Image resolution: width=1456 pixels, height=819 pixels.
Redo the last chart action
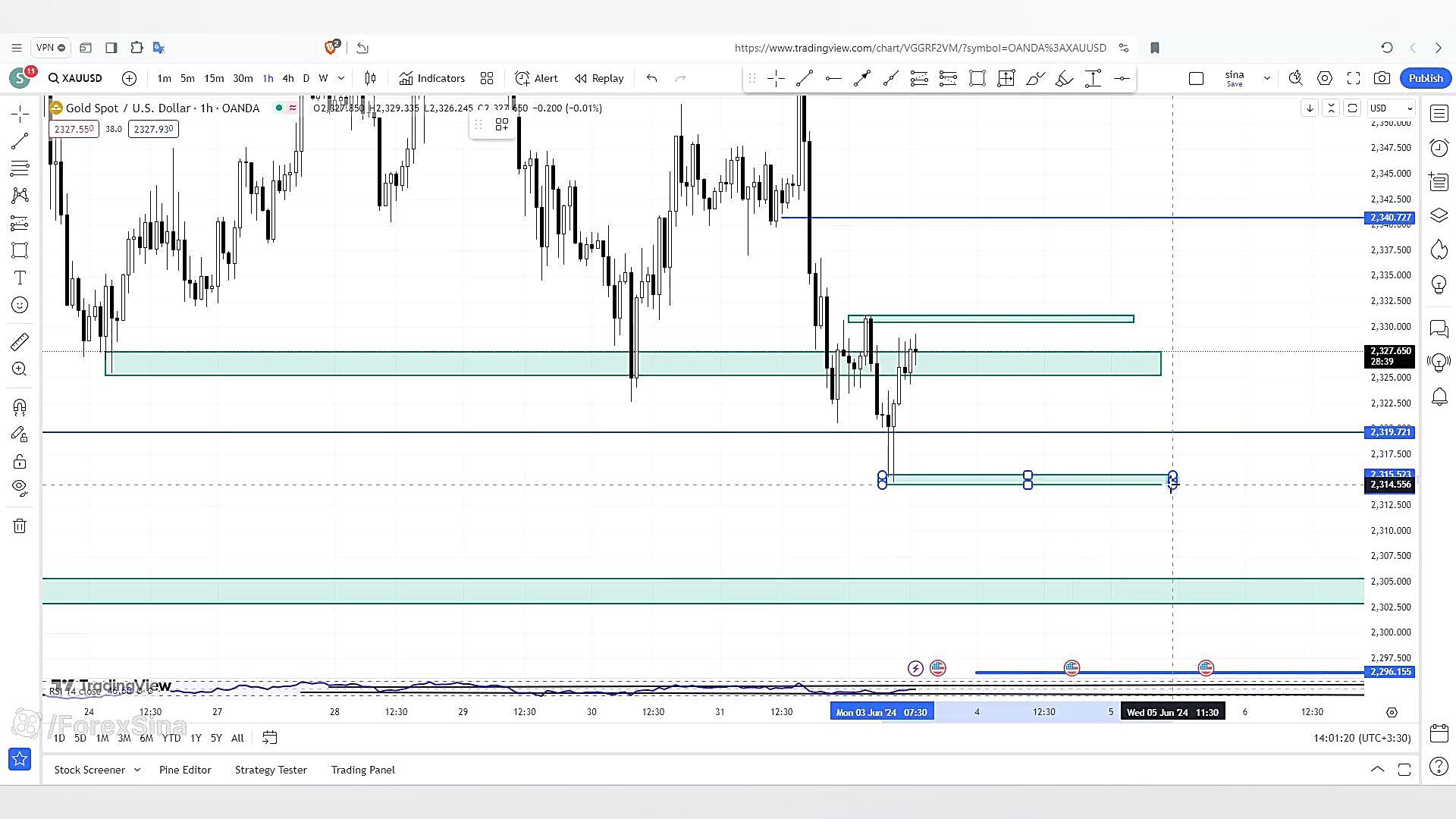click(x=680, y=78)
